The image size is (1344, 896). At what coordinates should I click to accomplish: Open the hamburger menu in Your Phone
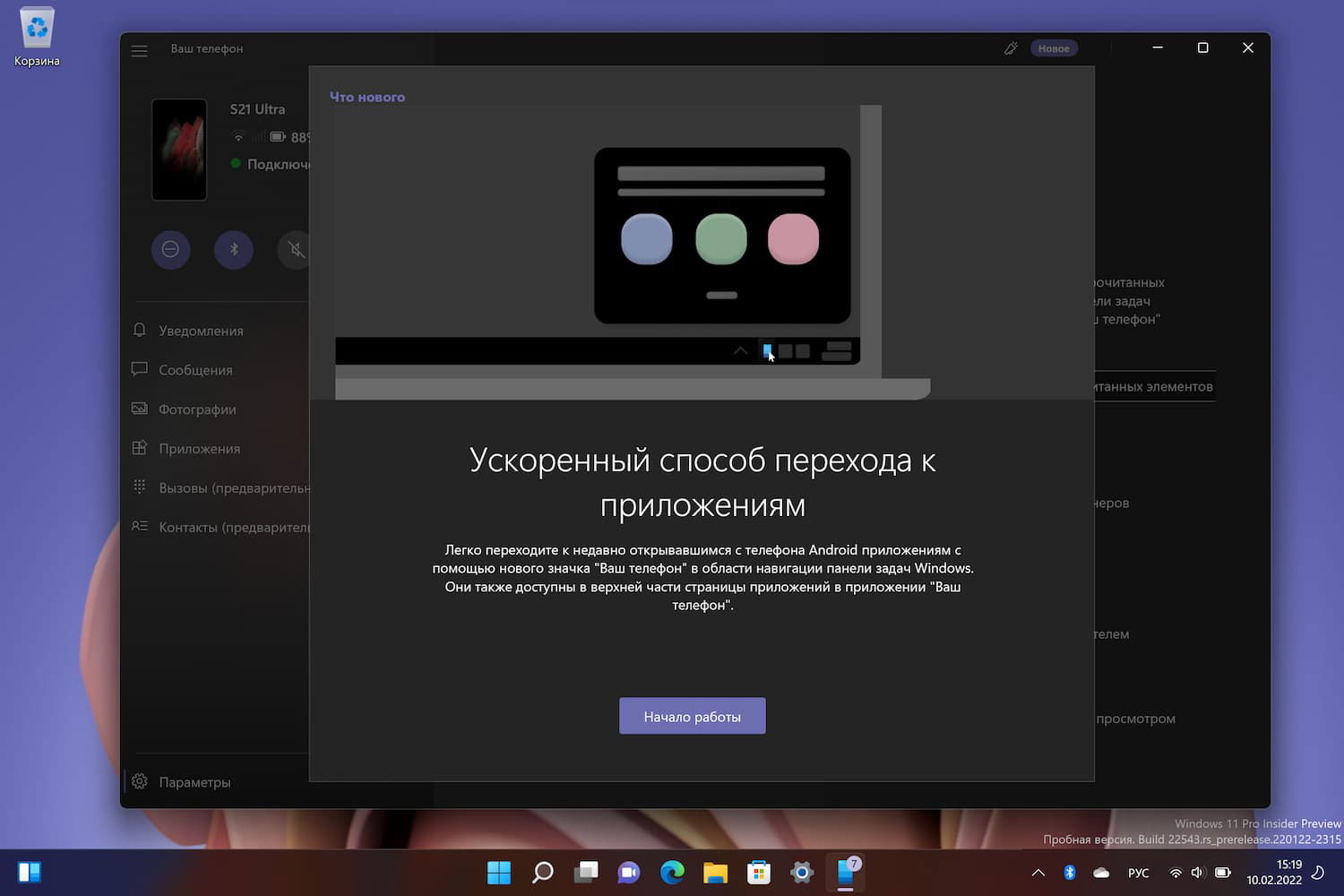[140, 49]
